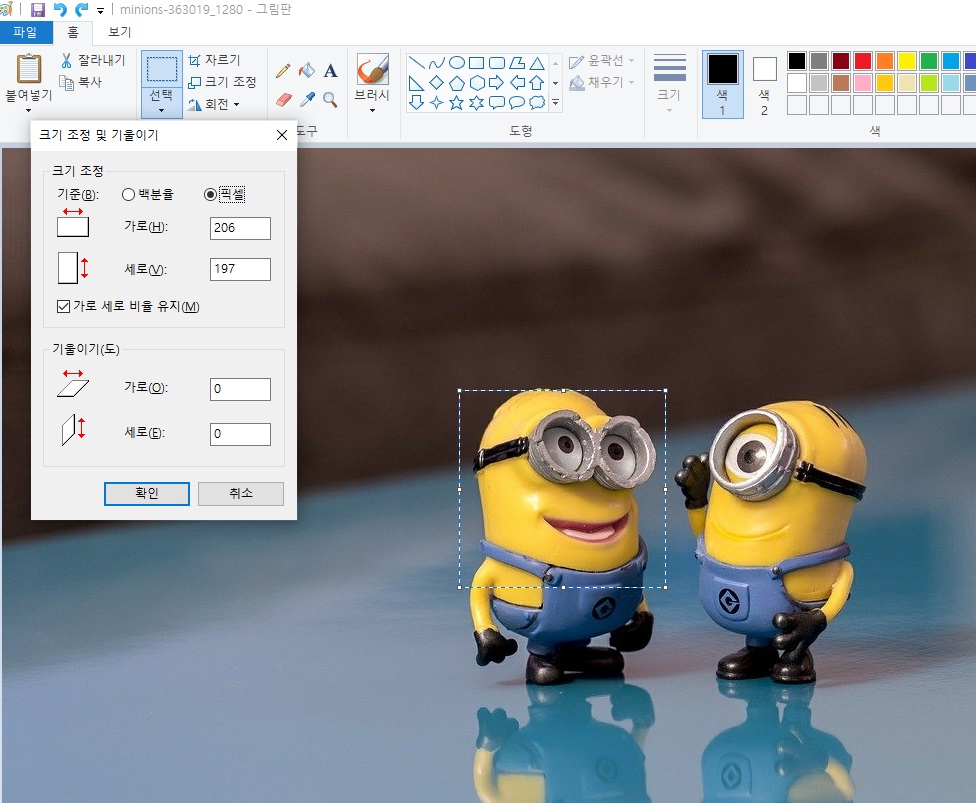
Task: Select the Right arrow shape
Action: pyautogui.click(x=497, y=82)
